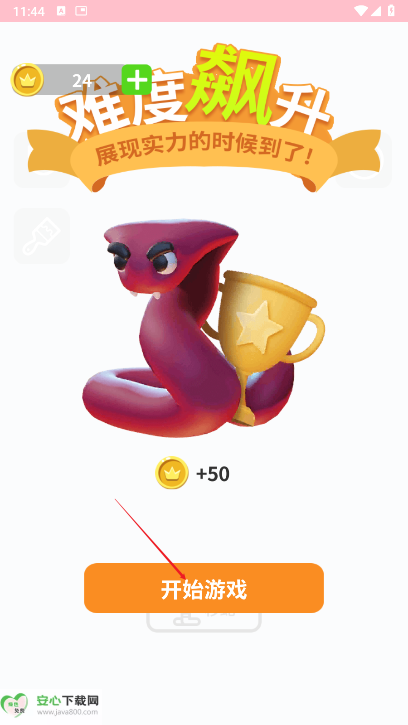Tap the coin balance showing 24

81,80
